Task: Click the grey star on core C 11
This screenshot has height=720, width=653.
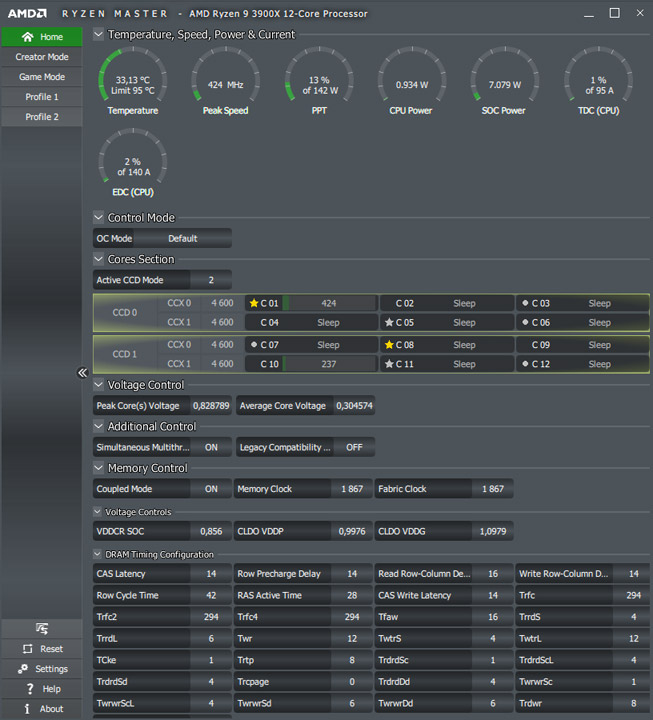Action: pyautogui.click(x=389, y=364)
